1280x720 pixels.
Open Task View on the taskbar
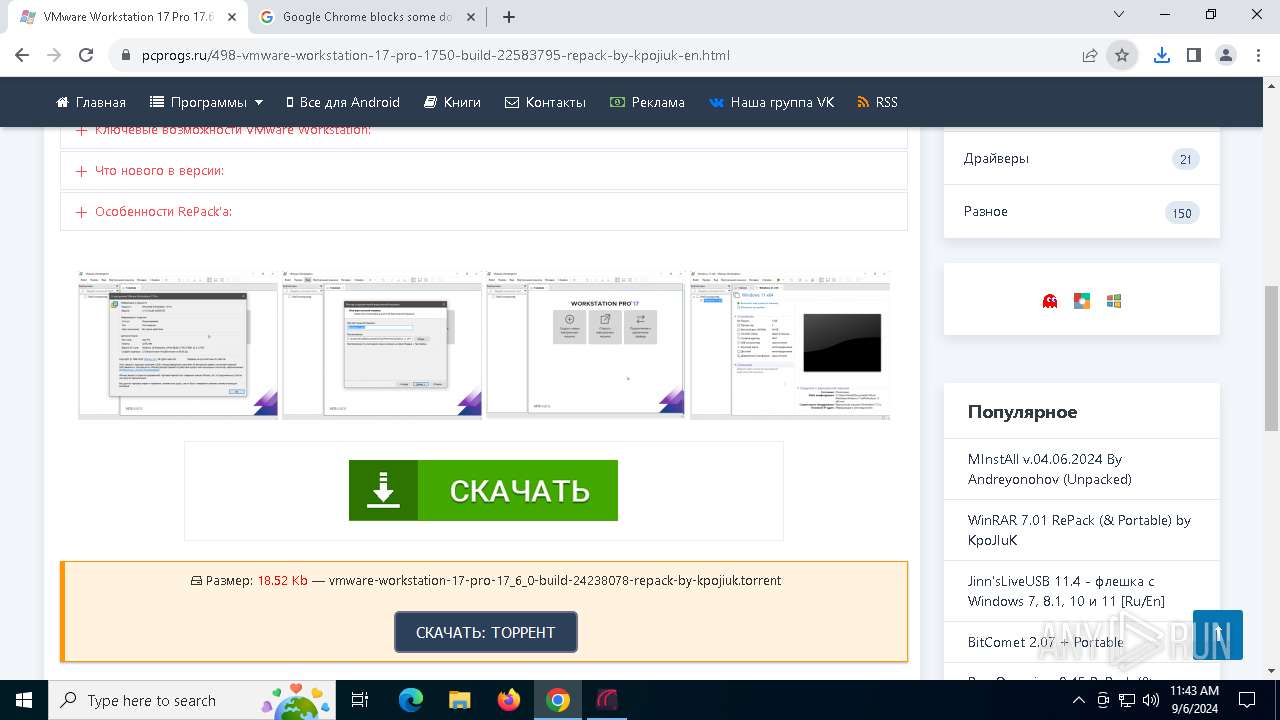(x=361, y=700)
